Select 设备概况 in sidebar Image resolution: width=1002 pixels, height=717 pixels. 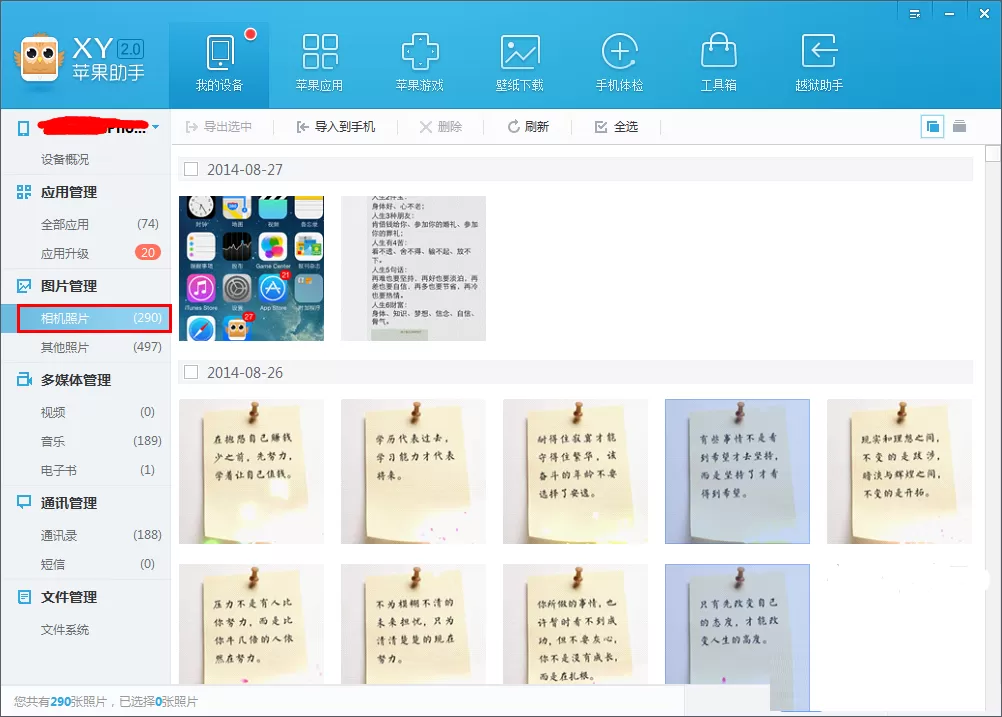(x=65, y=159)
